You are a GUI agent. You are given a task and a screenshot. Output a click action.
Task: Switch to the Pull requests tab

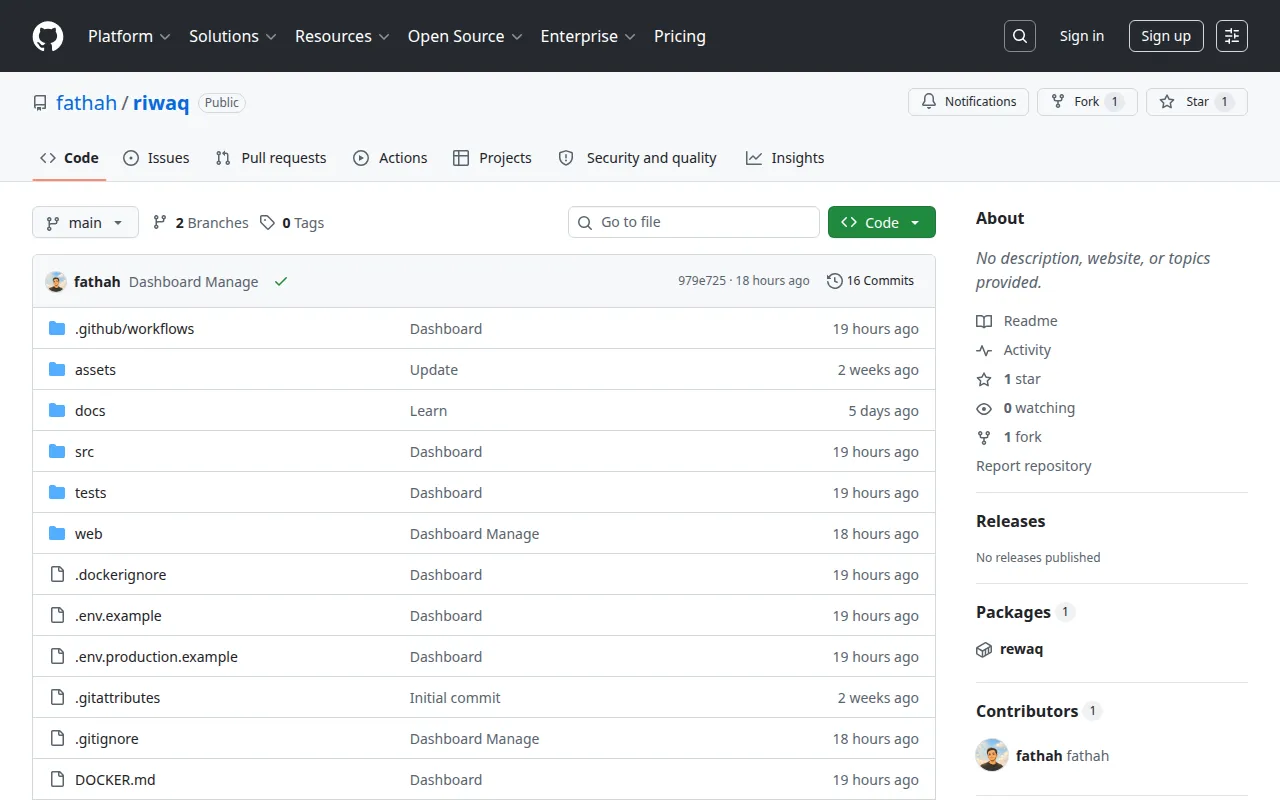(271, 158)
